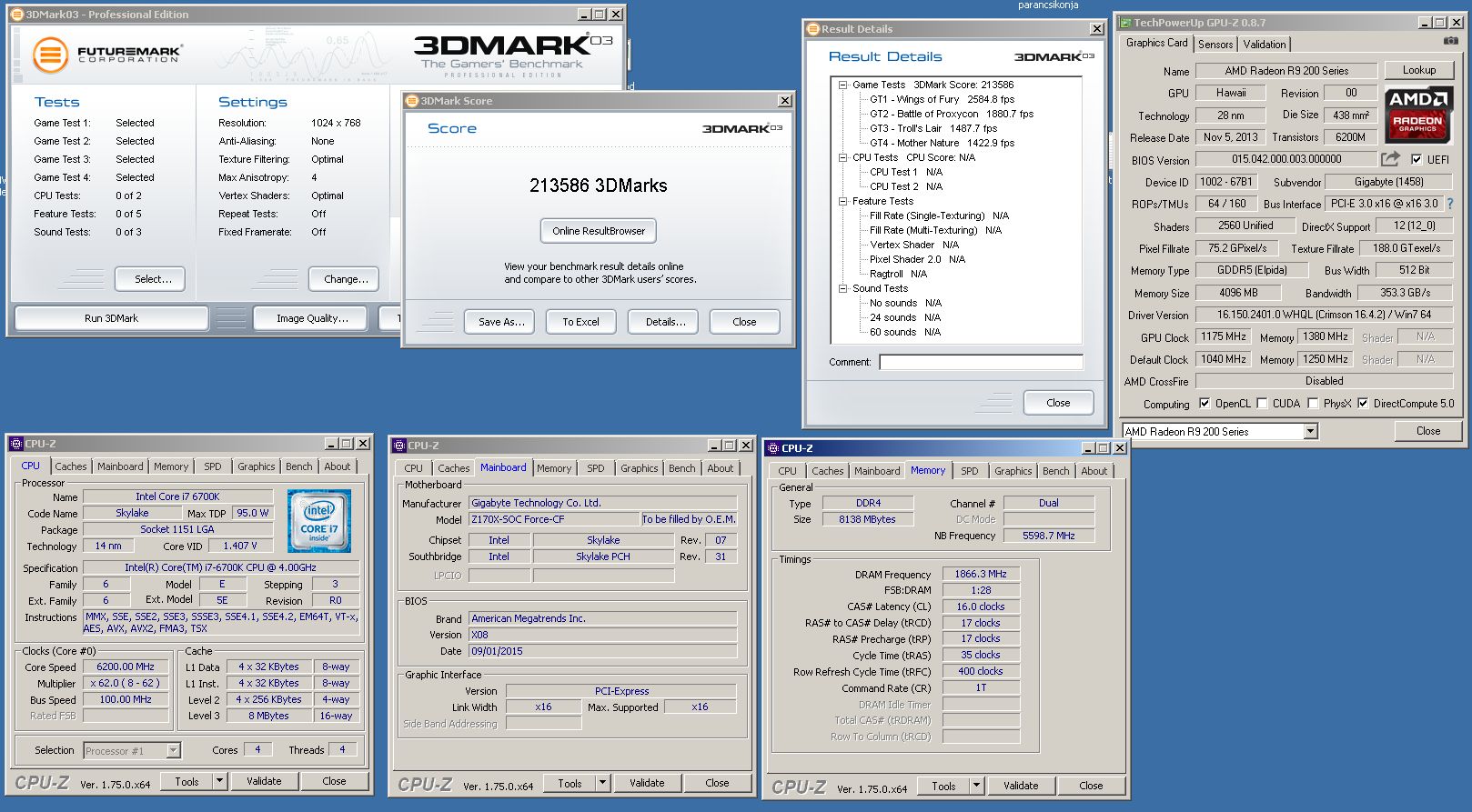The width and height of the screenshot is (1472, 812).
Task: Click the 213586 3DMarks score text
Action: coord(599,185)
